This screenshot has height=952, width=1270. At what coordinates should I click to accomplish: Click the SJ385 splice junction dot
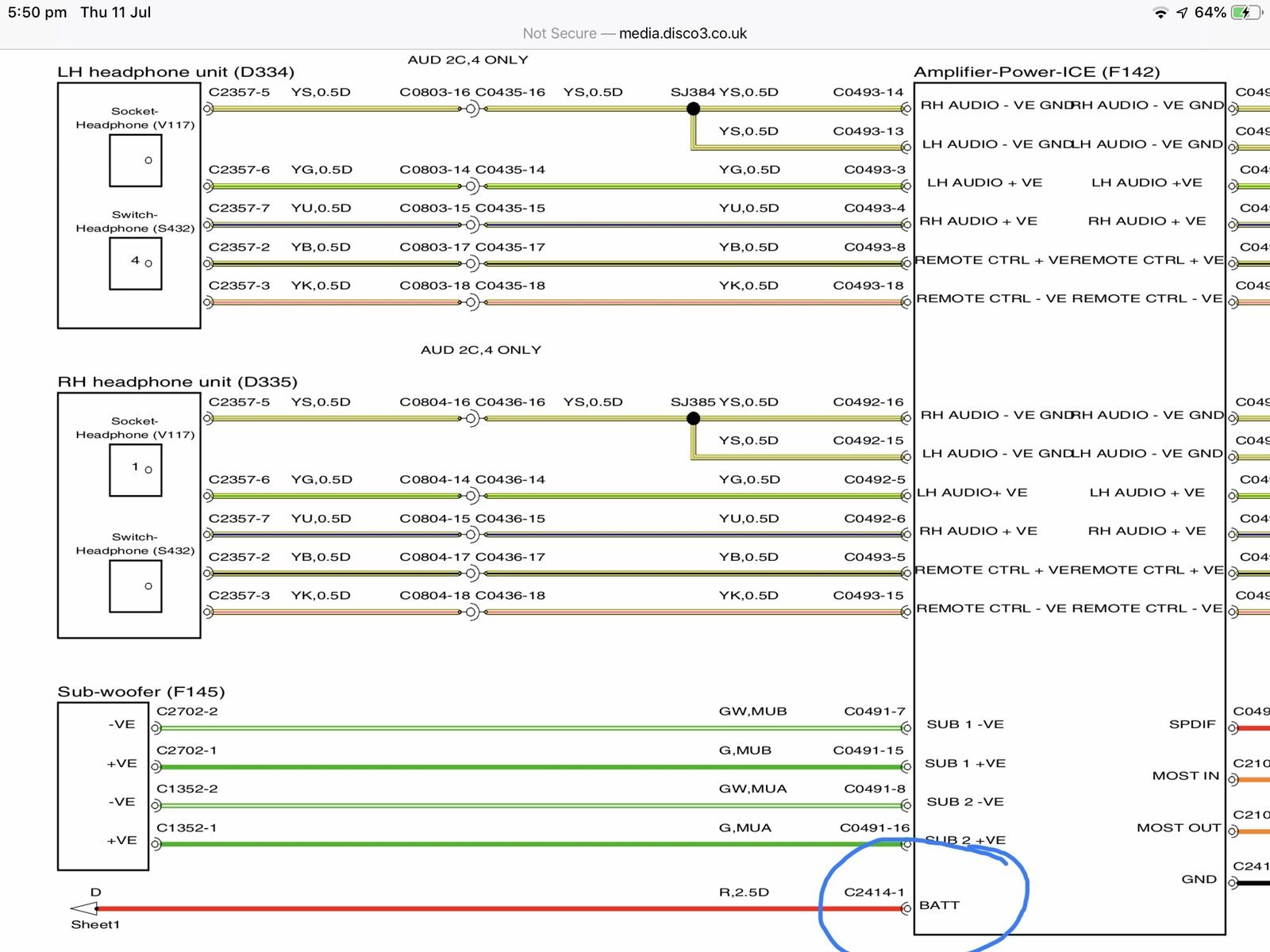click(693, 418)
